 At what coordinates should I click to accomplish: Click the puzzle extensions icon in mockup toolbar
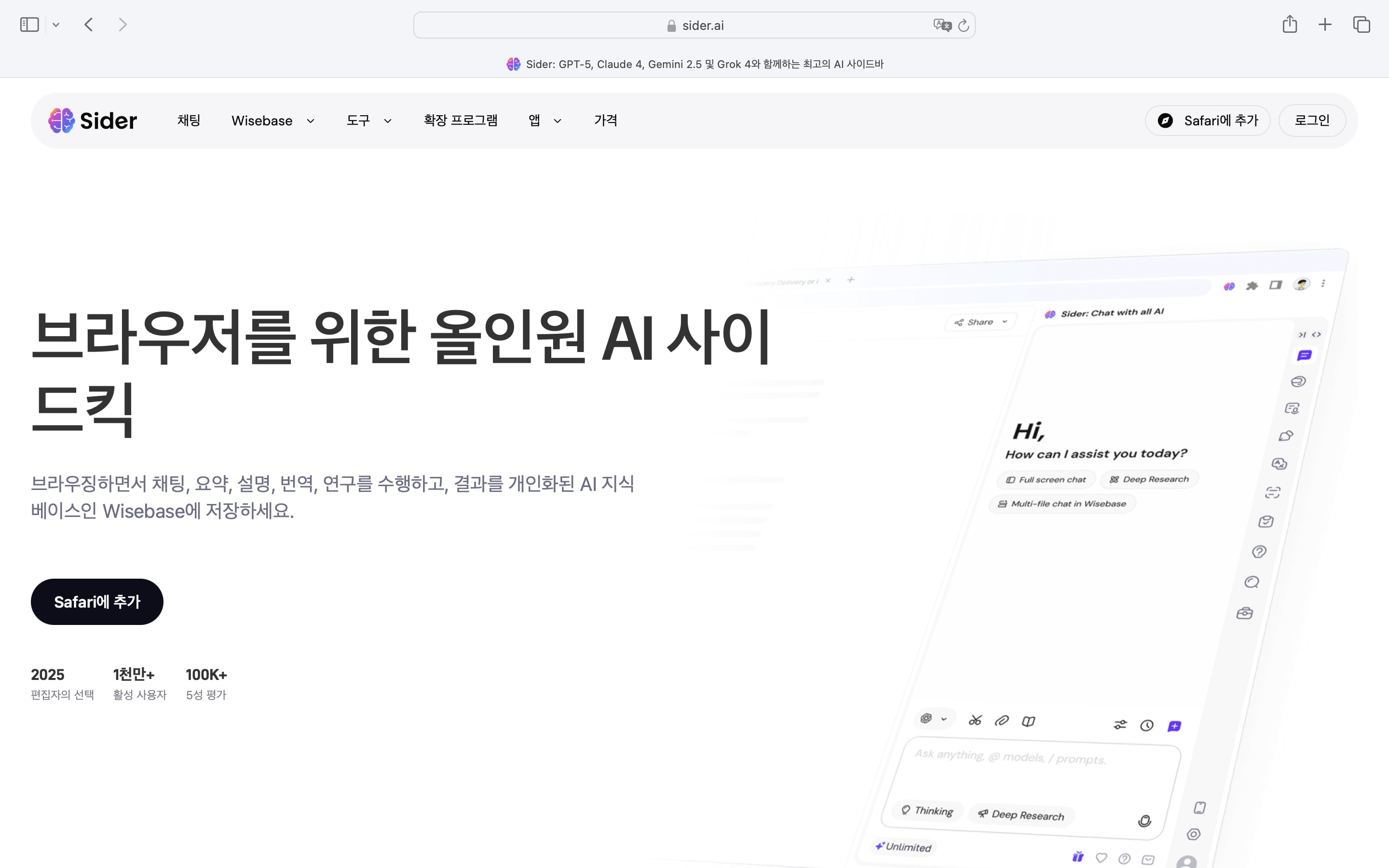(1252, 286)
